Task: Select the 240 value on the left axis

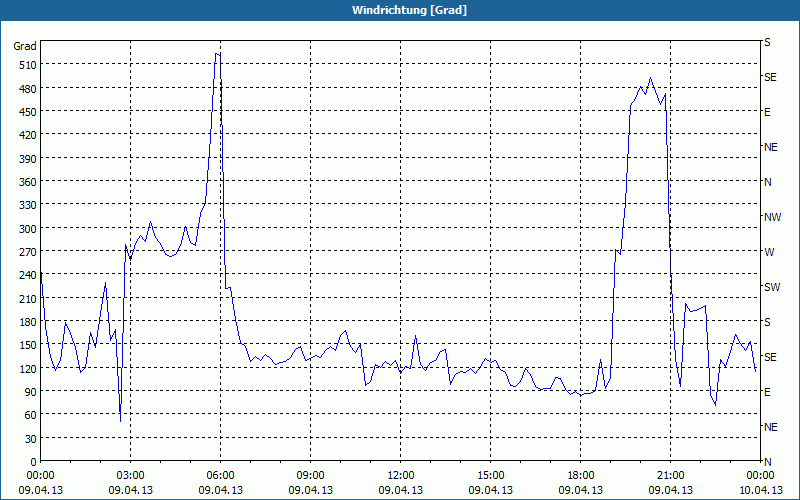Action: pyautogui.click(x=28, y=276)
